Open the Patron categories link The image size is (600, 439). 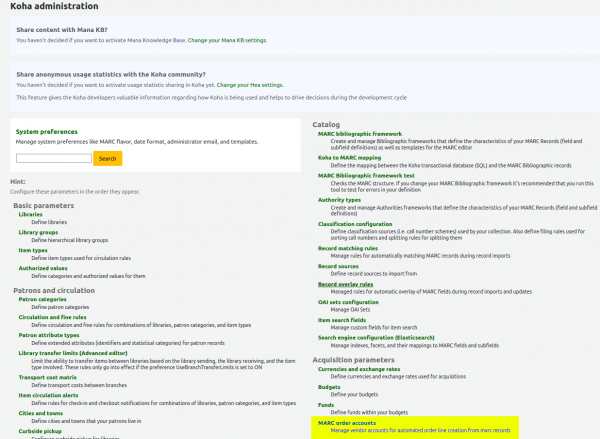point(42,299)
